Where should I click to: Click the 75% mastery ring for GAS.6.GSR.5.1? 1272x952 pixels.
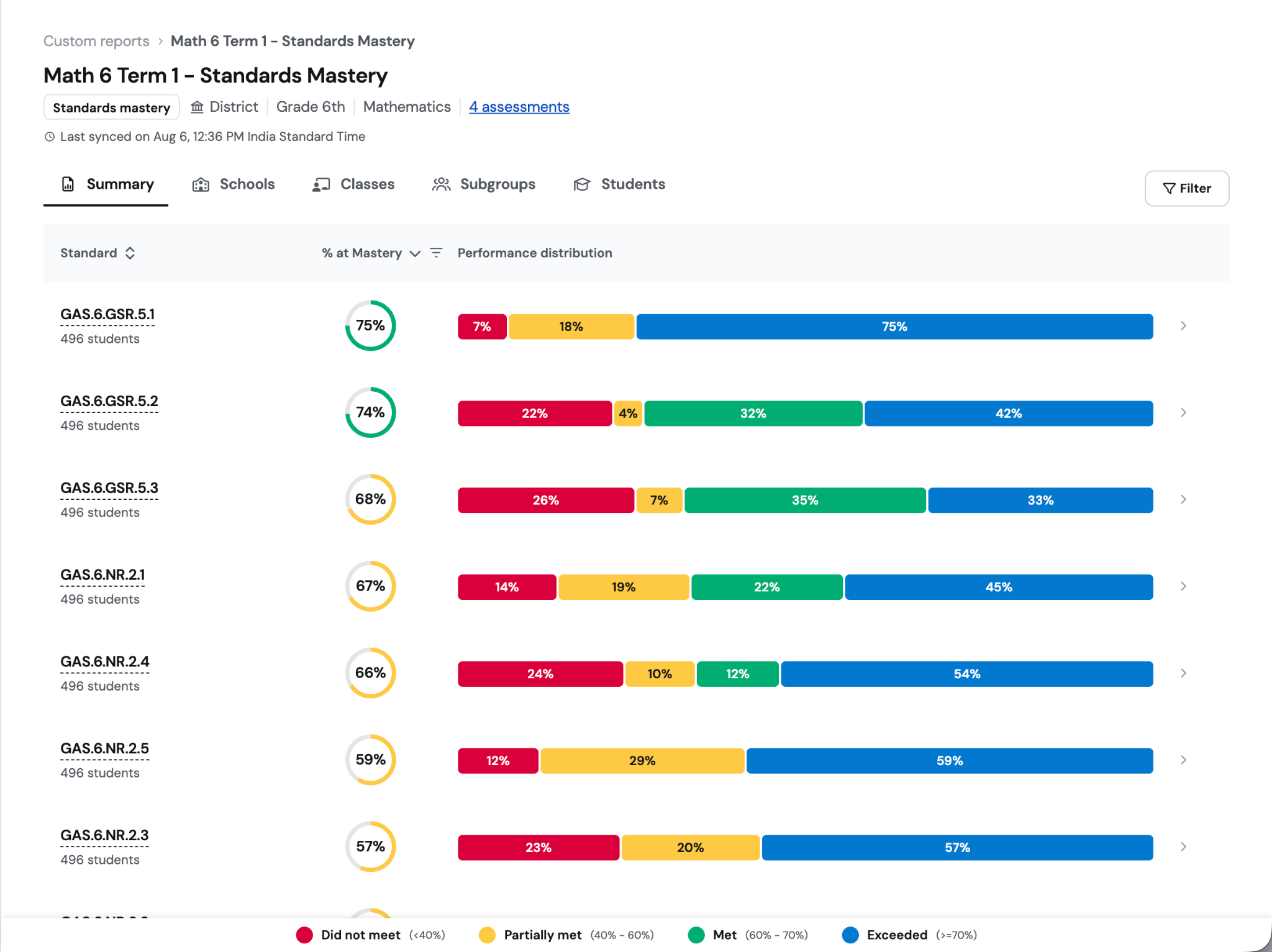click(x=371, y=326)
